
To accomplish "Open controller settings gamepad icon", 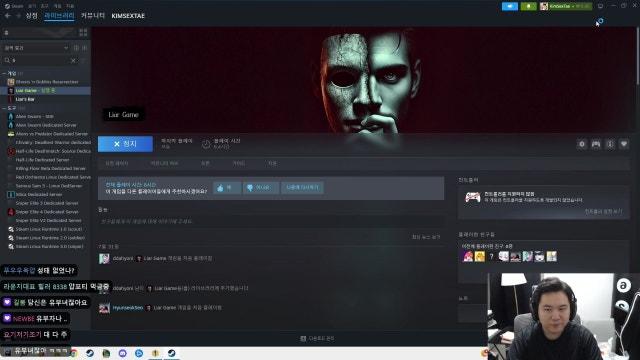I will (x=596, y=144).
